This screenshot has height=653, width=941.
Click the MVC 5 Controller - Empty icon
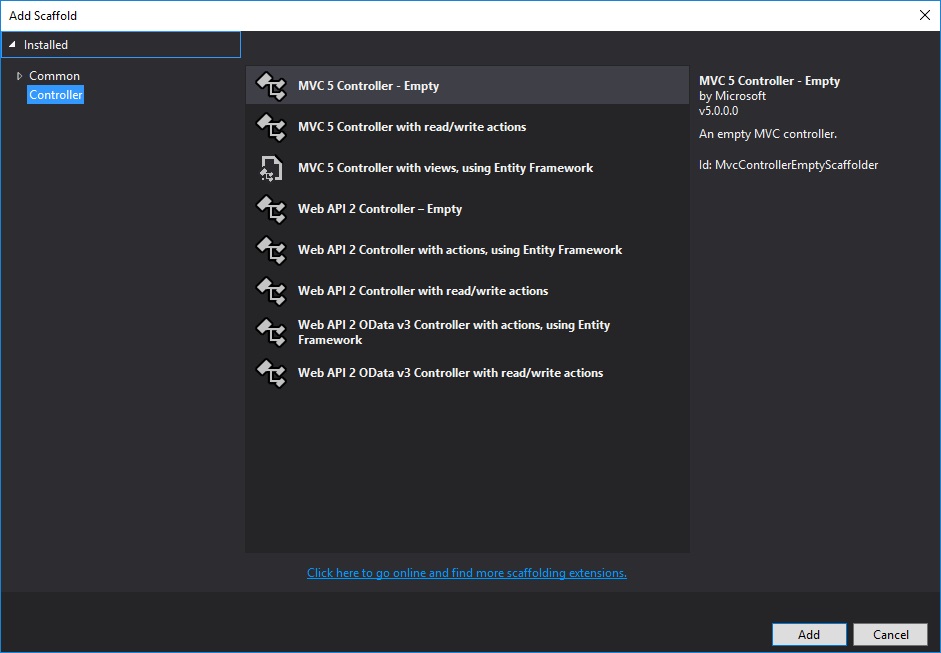[271, 86]
